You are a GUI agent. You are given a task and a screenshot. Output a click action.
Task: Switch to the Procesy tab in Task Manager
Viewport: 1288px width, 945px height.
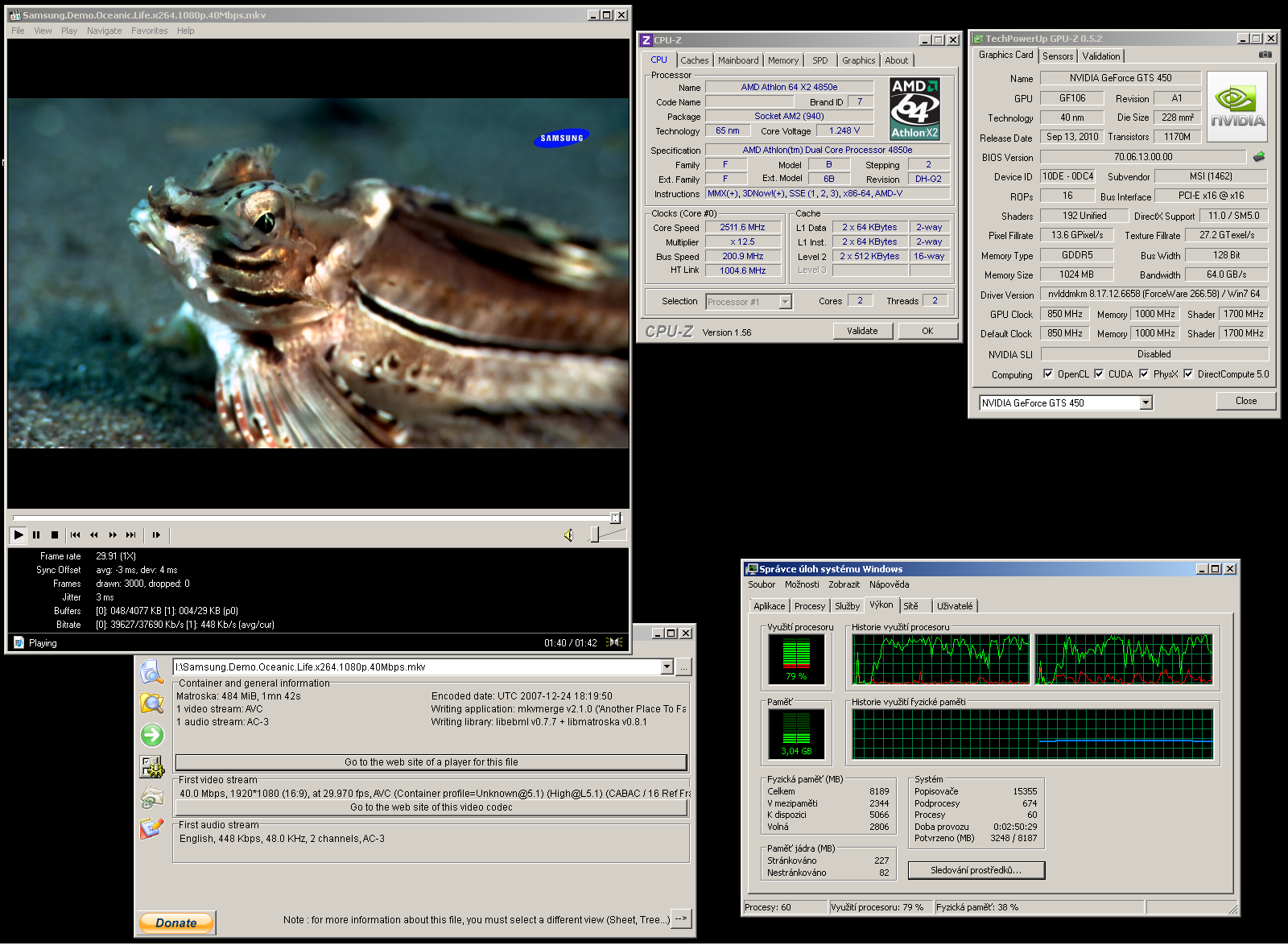[810, 606]
